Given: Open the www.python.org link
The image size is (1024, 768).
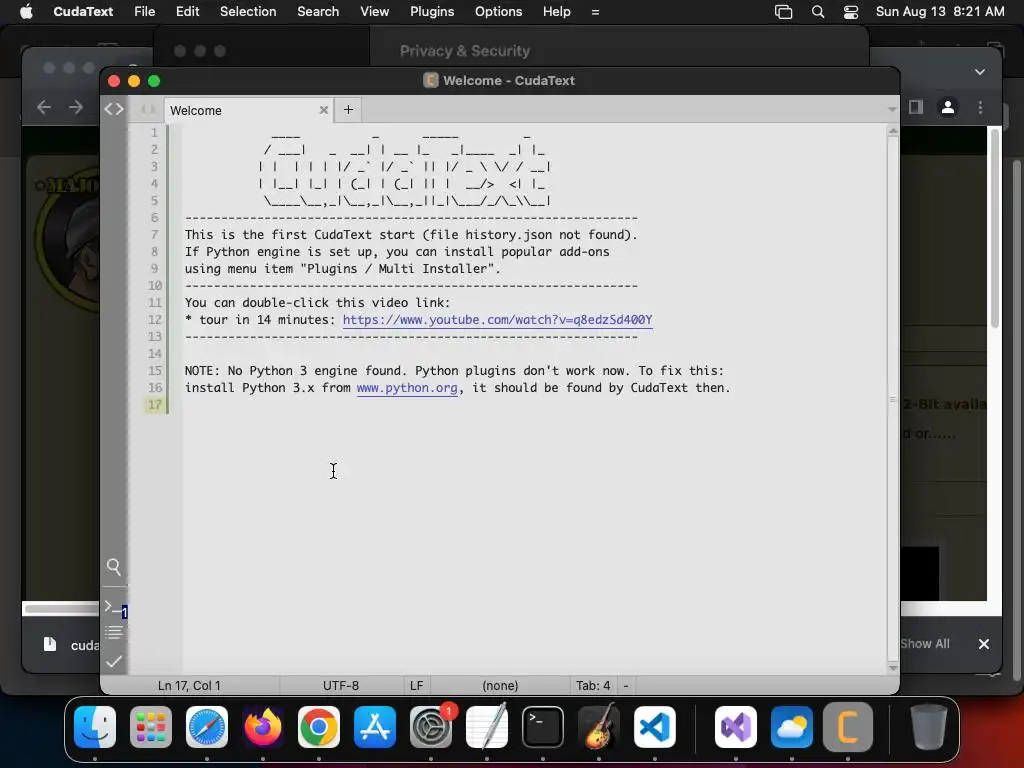Looking at the screenshot, I should [x=407, y=387].
